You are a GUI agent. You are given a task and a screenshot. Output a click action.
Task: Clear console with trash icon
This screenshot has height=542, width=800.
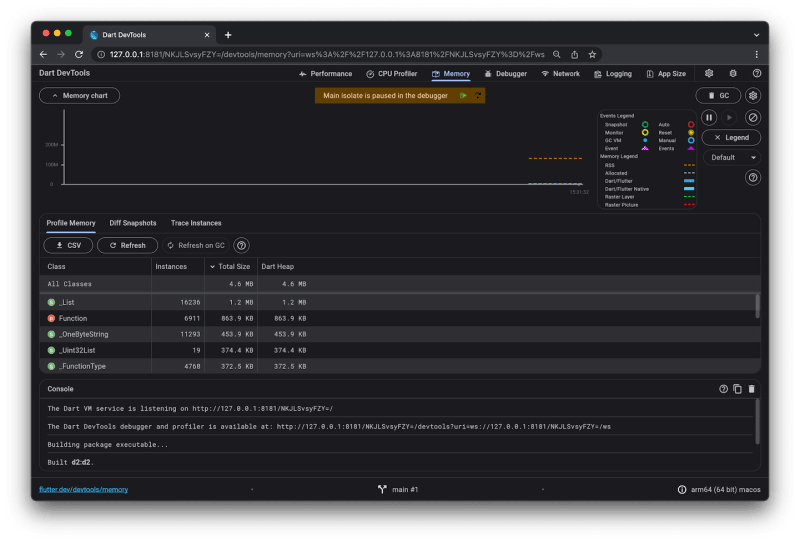(x=752, y=389)
